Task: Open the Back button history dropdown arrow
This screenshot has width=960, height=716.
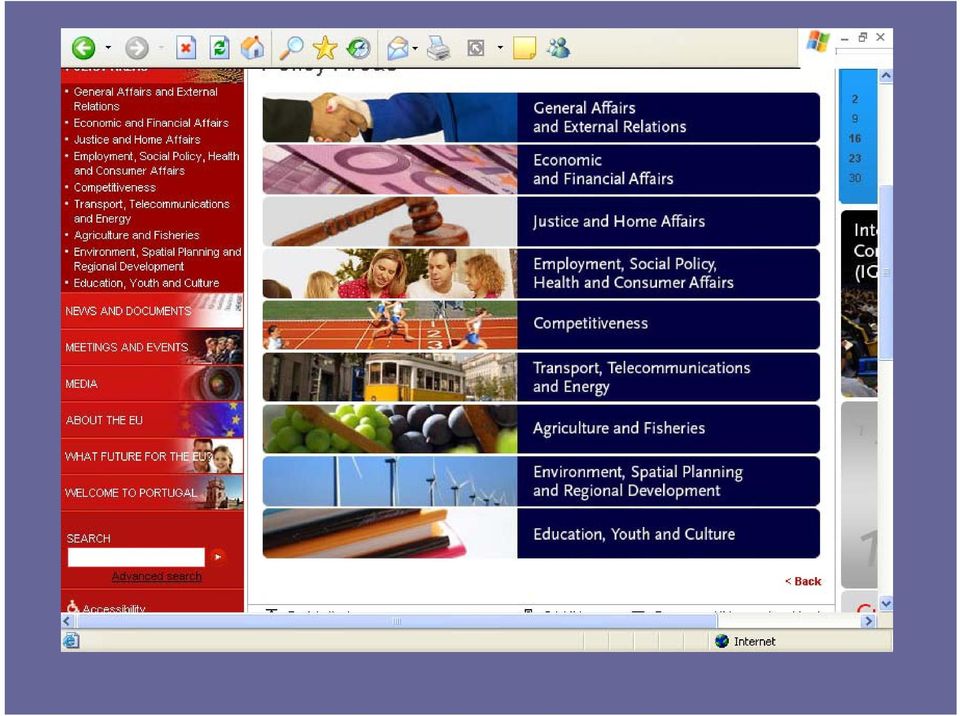Action: [108, 47]
